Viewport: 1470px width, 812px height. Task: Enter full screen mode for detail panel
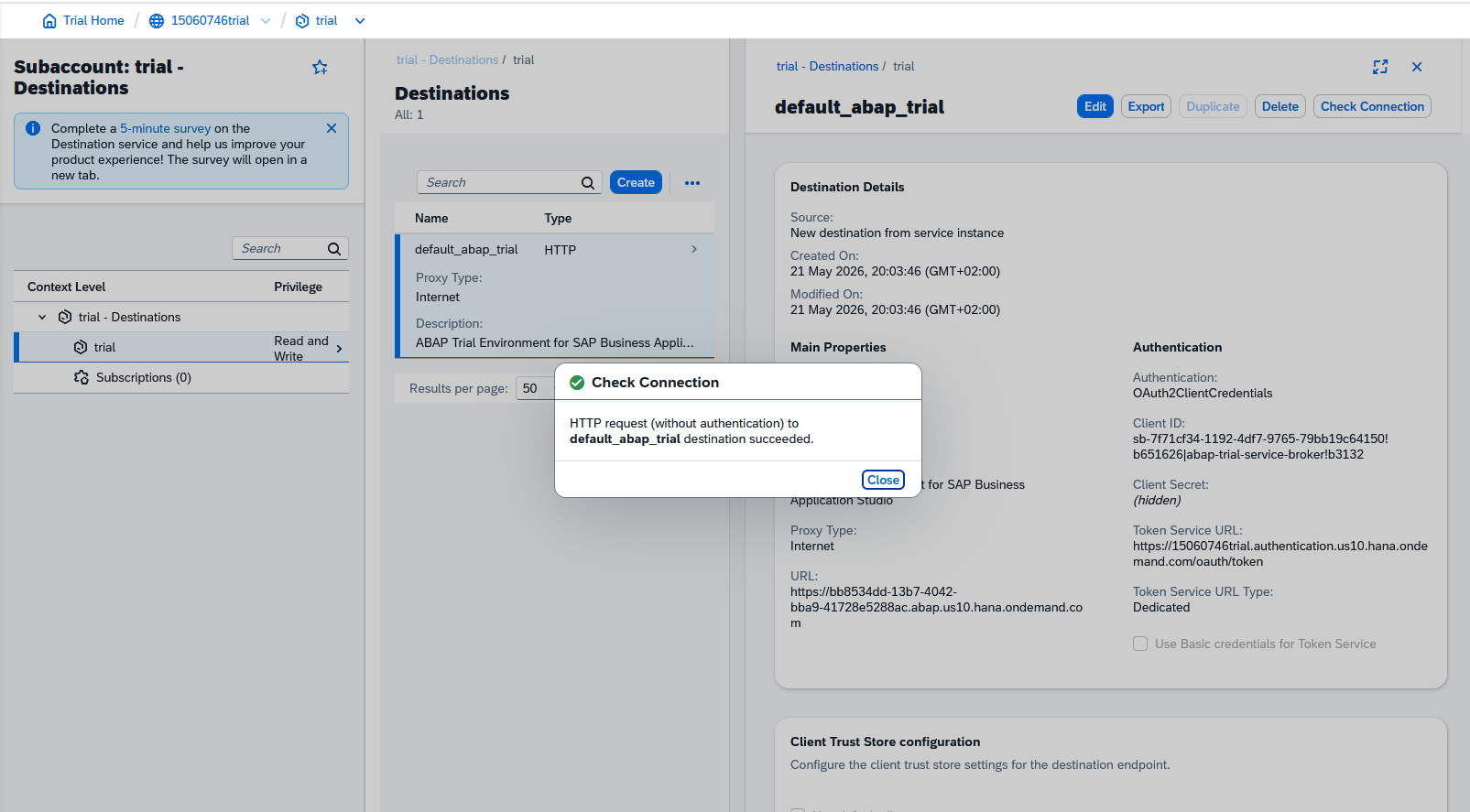pyautogui.click(x=1380, y=67)
